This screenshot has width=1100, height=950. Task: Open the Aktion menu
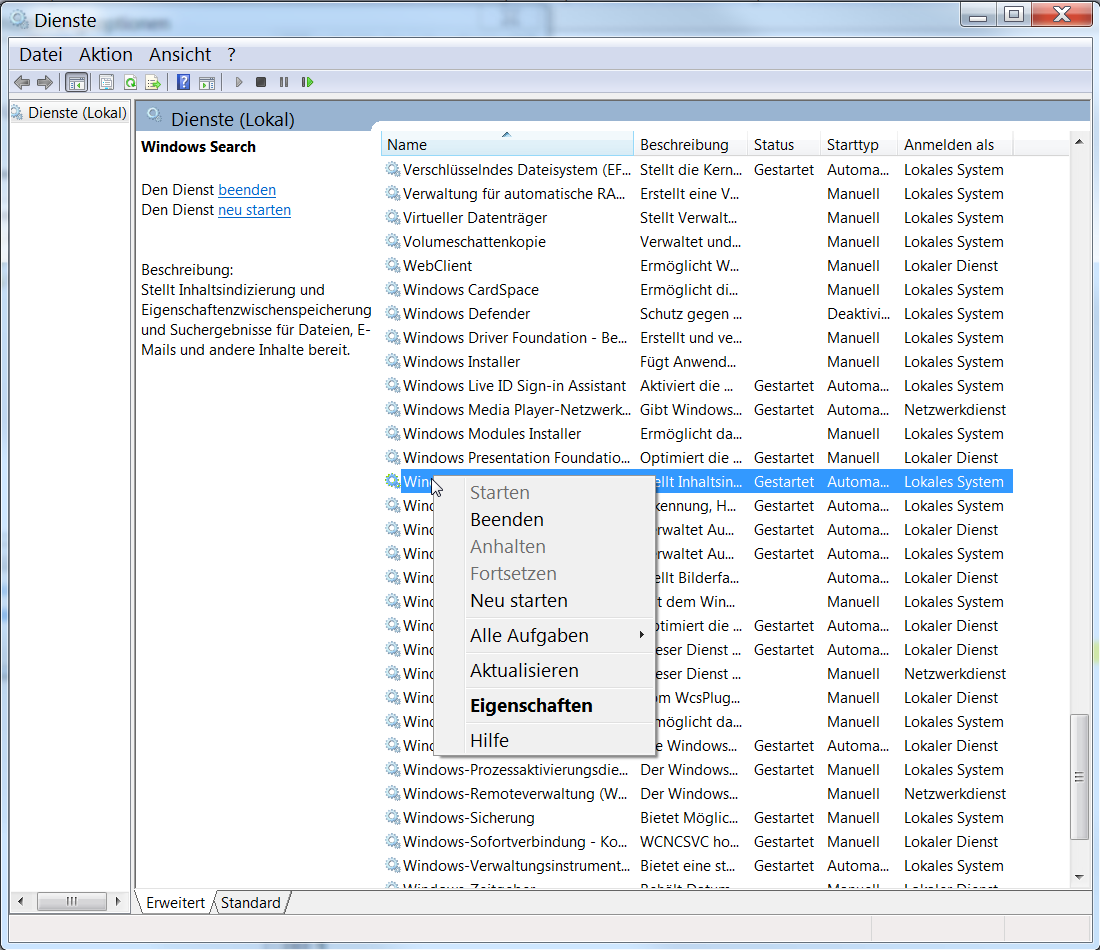106,55
